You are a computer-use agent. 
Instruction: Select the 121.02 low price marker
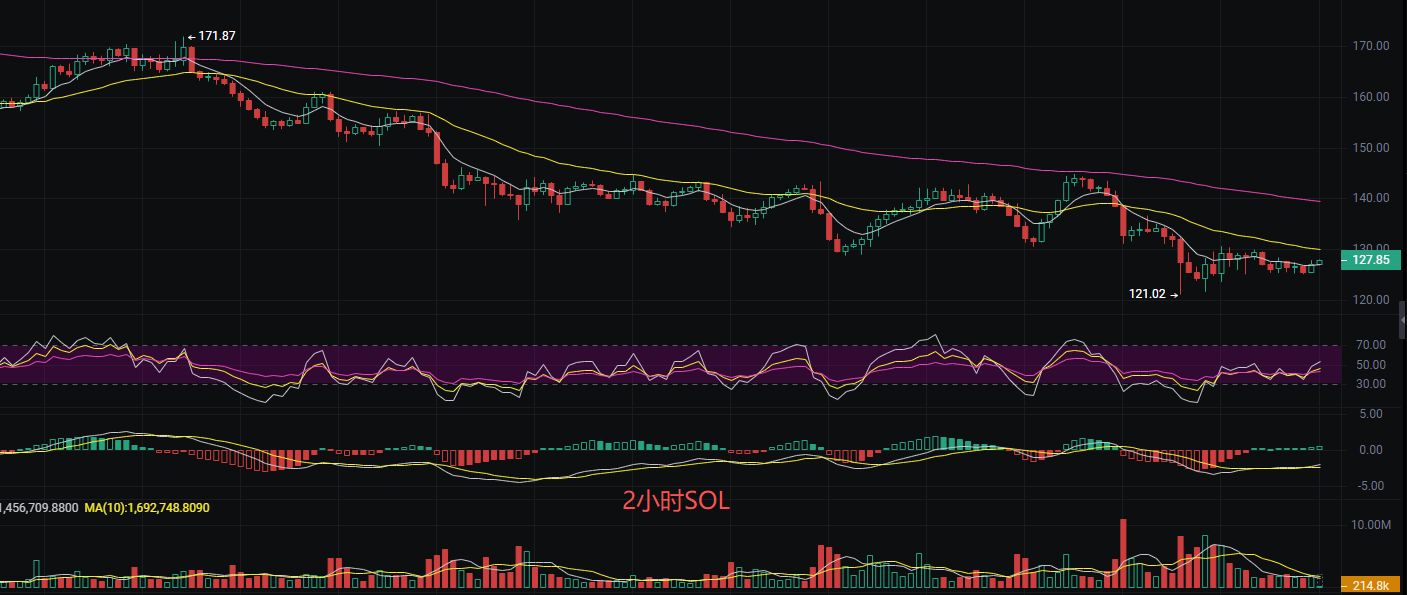[x=1150, y=294]
